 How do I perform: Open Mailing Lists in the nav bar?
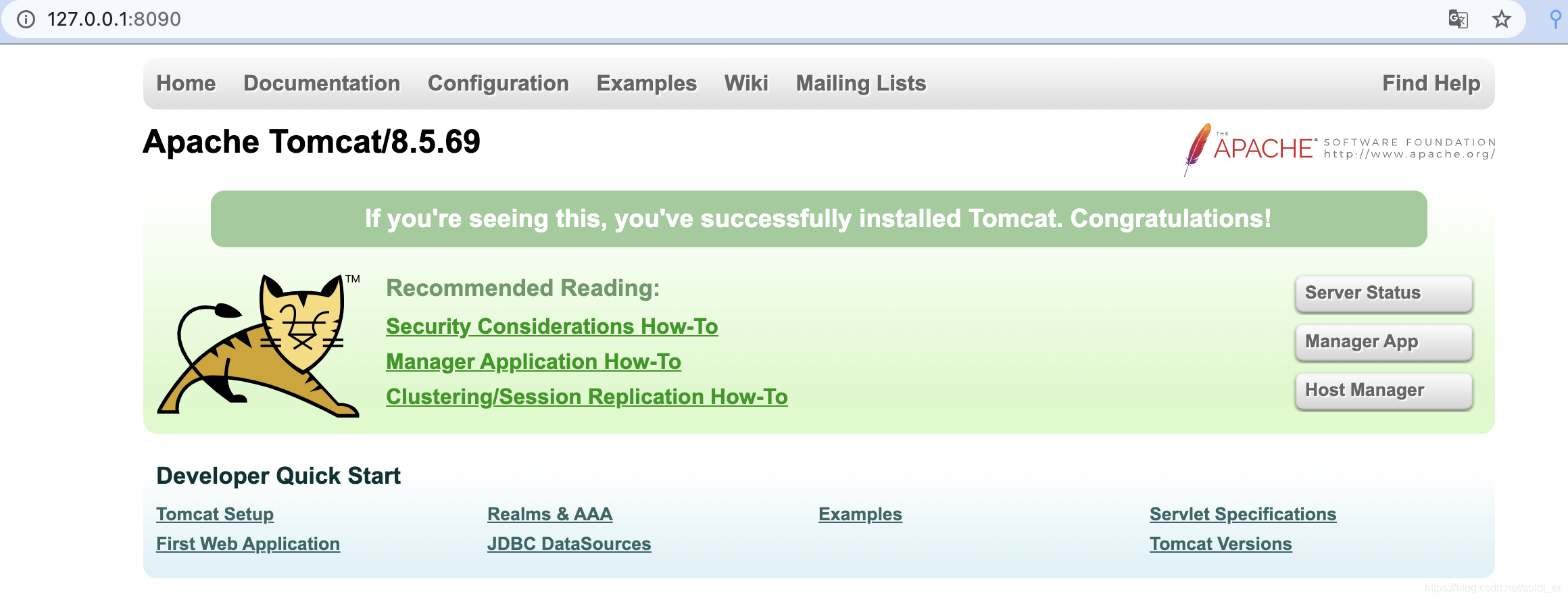point(860,83)
